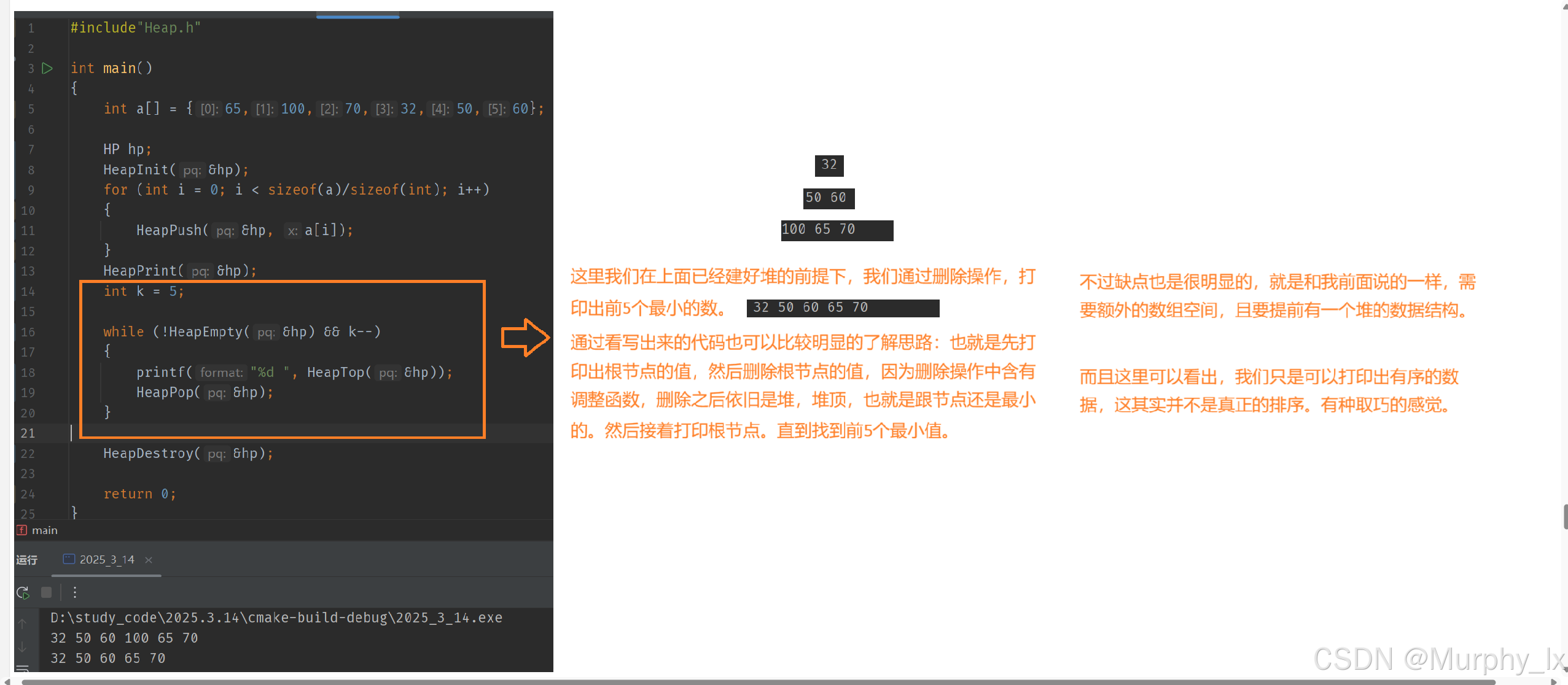Toggle soft-wrap icon at the console bottom-left
The width and height of the screenshot is (1568, 685).
pos(23,668)
